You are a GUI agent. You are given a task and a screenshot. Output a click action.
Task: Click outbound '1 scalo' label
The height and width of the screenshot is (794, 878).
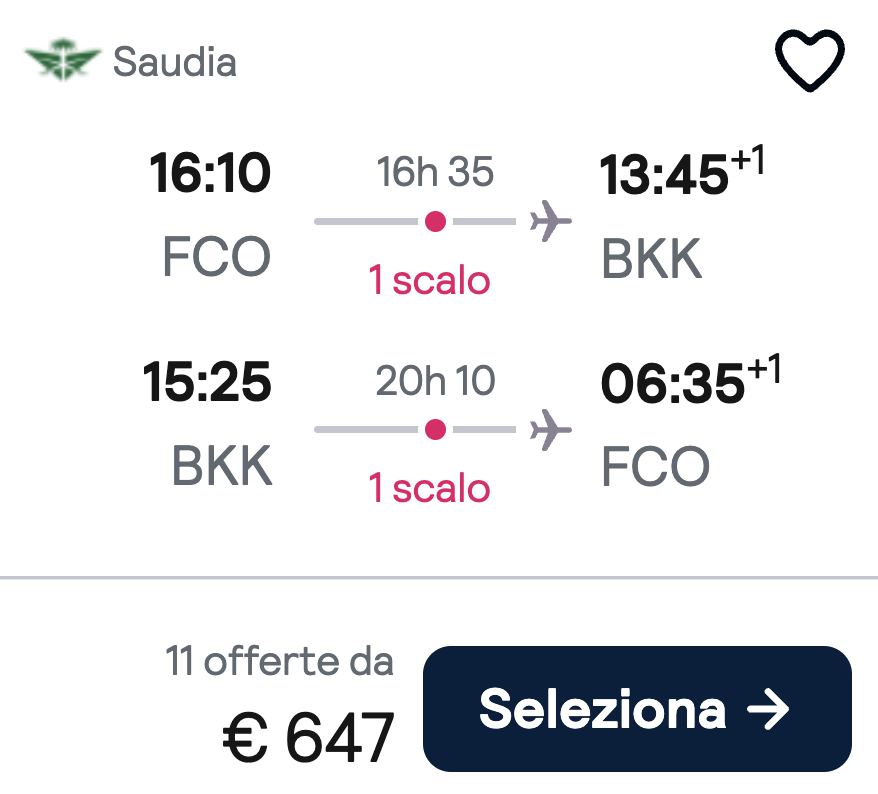[429, 280]
